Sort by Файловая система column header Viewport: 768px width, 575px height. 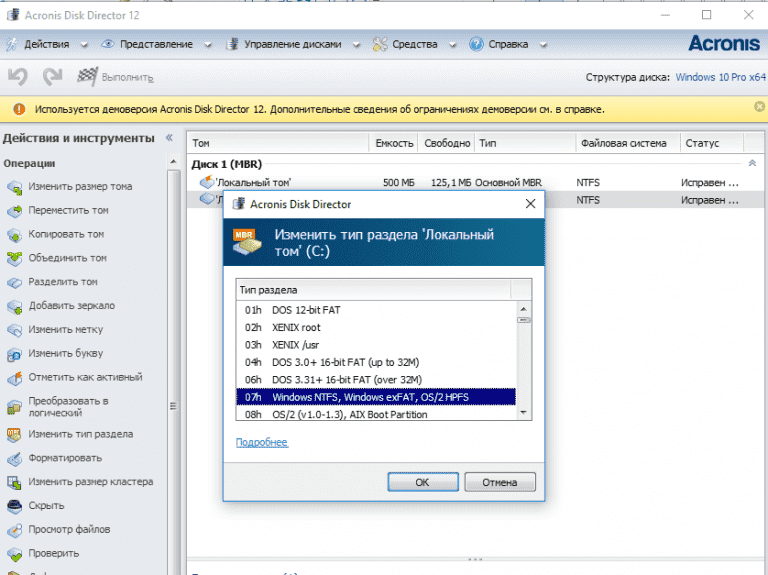(628, 143)
